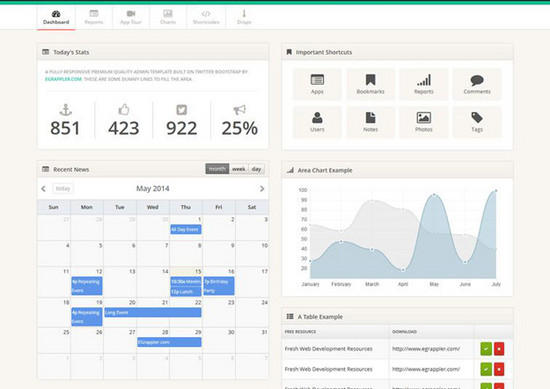550x389 pixels.
Task: Open the Reports bar-chart shortcut
Action: tap(424, 84)
